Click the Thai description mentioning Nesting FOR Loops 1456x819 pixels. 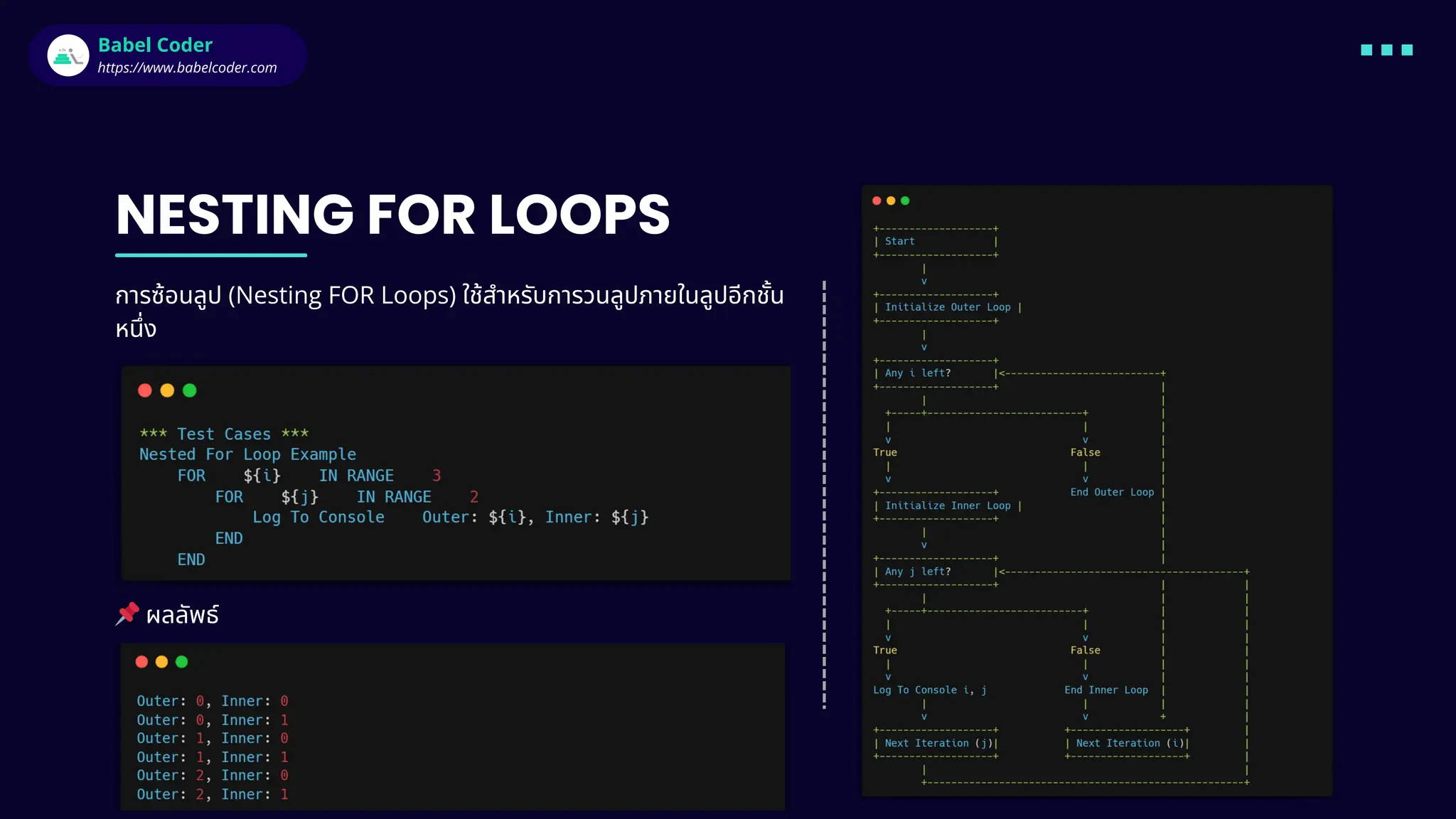click(449, 311)
